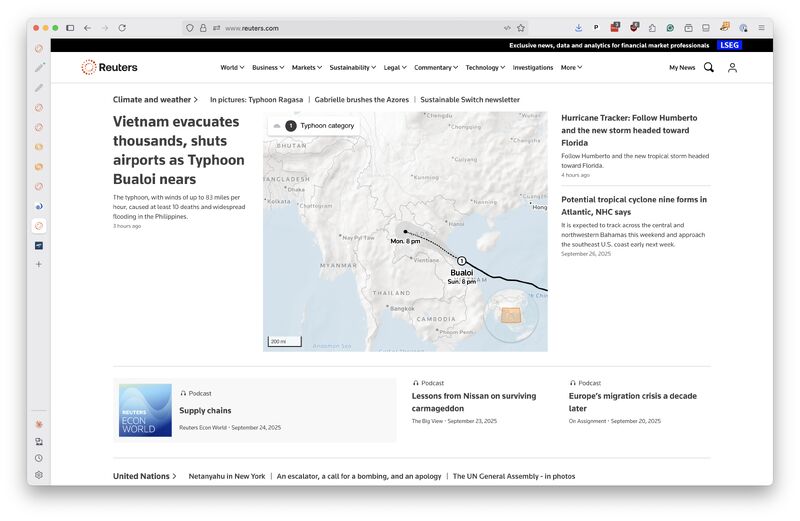Click the www.reuters.com address bar
Screen dimensions: 800x521
[354, 28]
